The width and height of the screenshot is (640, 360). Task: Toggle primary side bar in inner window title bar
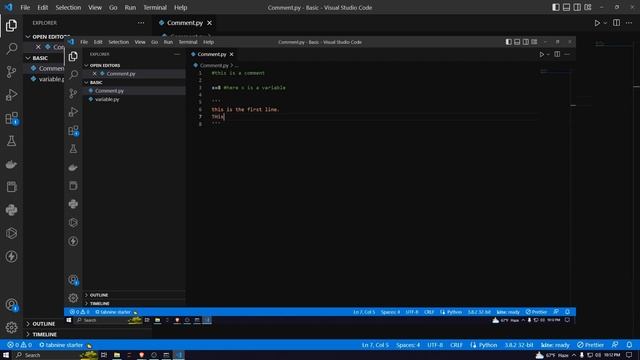pyautogui.click(x=509, y=42)
